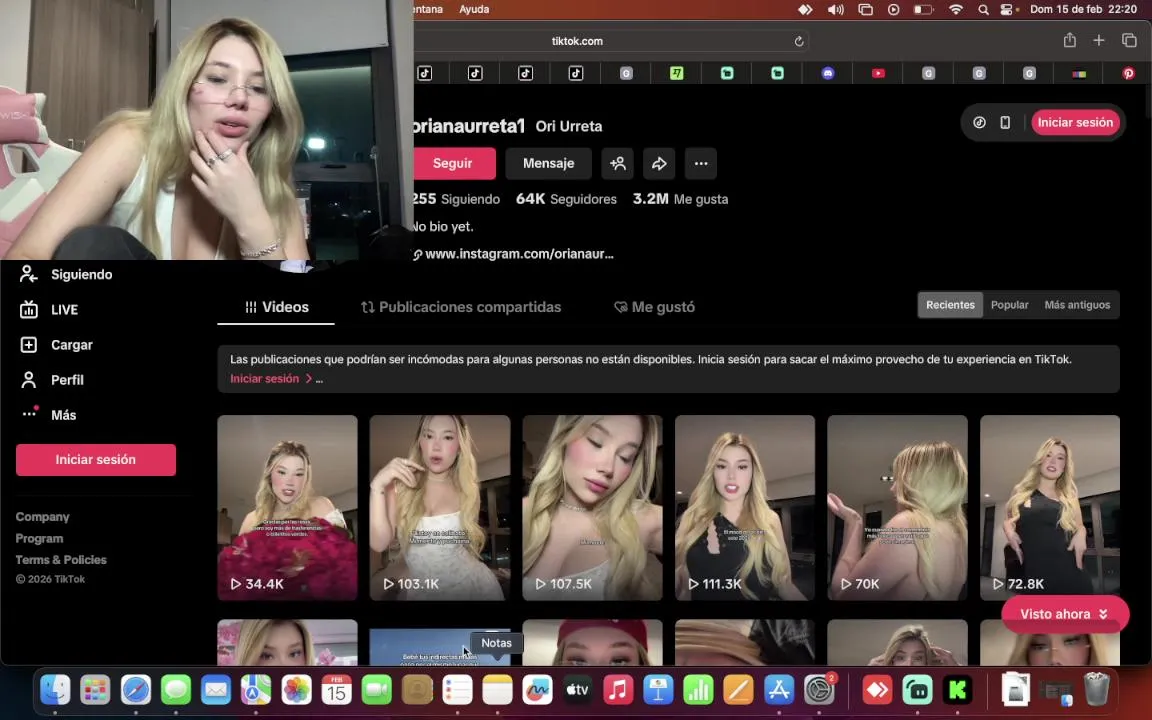The width and height of the screenshot is (1152, 720).
Task: Follow the user with Seguir button
Action: pos(453,163)
